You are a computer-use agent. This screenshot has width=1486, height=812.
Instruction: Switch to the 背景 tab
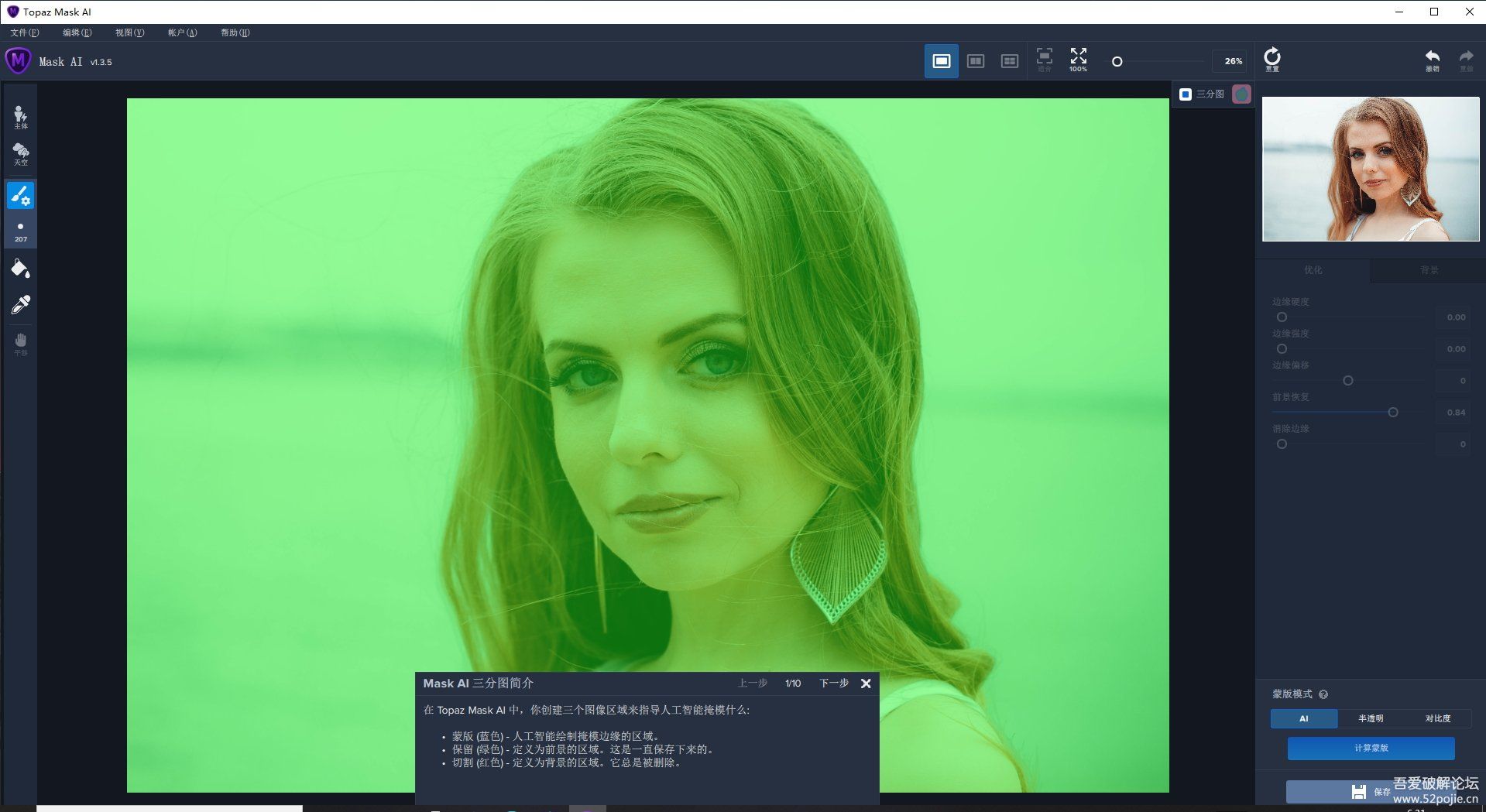click(1427, 270)
